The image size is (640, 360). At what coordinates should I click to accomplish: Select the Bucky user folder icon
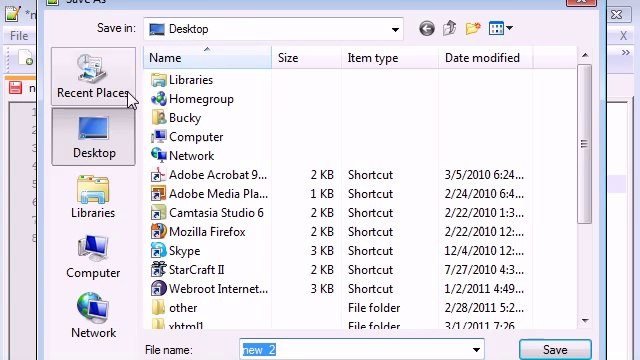tap(158, 118)
